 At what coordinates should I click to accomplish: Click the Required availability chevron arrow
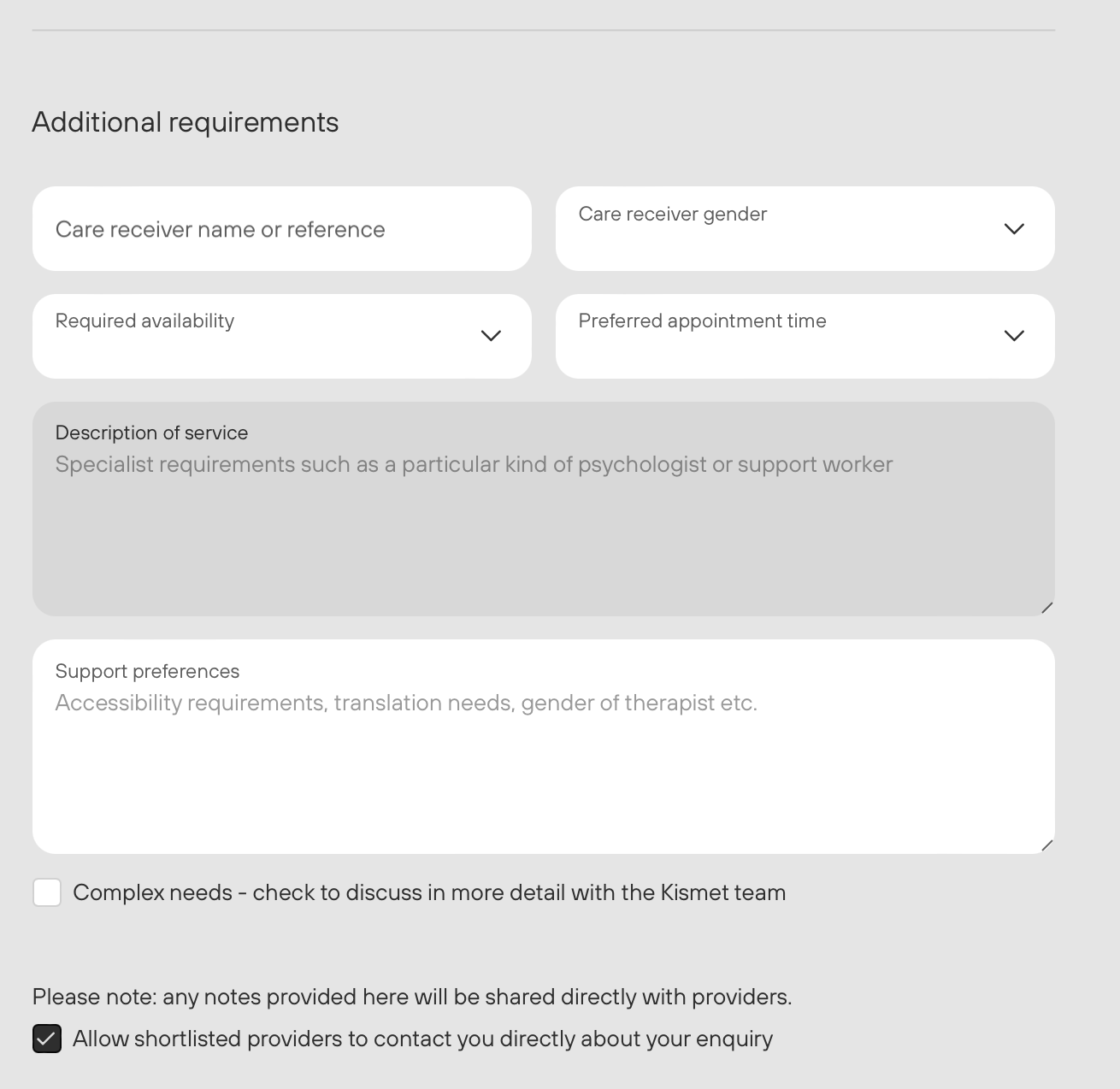point(491,336)
